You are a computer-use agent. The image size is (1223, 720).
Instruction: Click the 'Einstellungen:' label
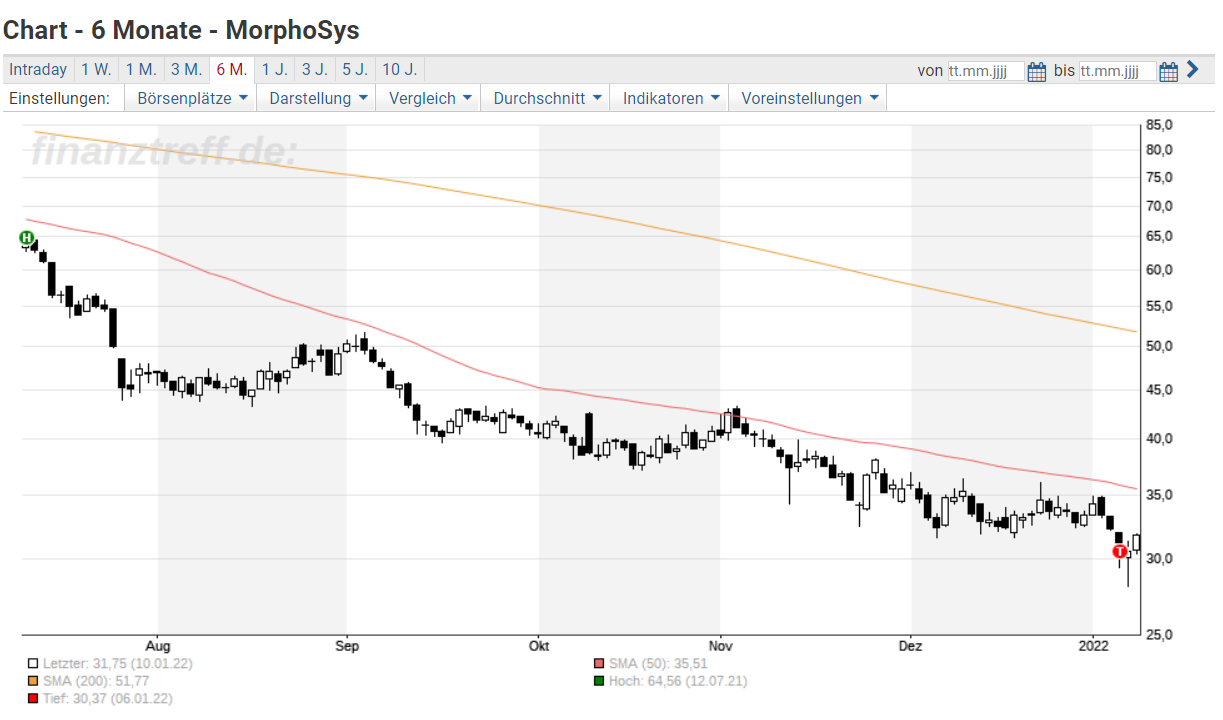pyautogui.click(x=59, y=98)
